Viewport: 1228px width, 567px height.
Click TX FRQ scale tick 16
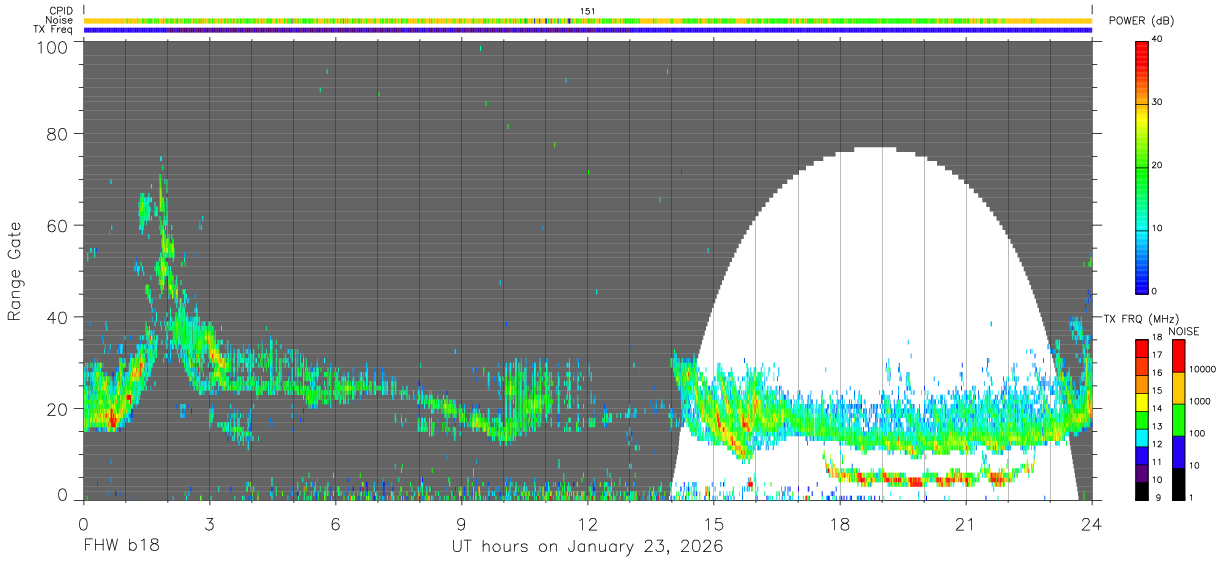coord(1158,372)
